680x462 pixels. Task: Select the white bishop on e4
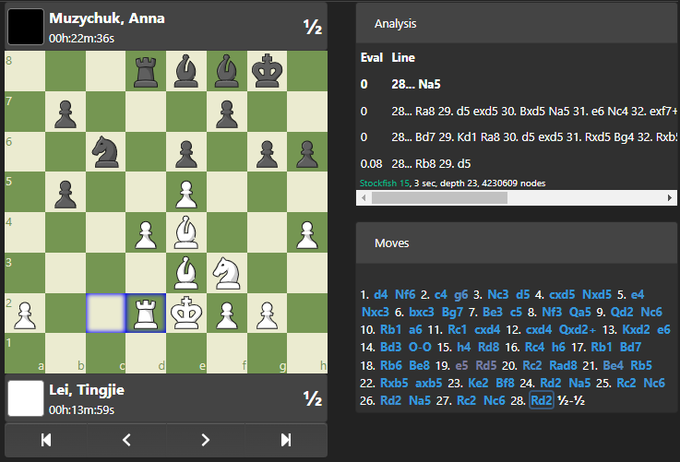186,231
